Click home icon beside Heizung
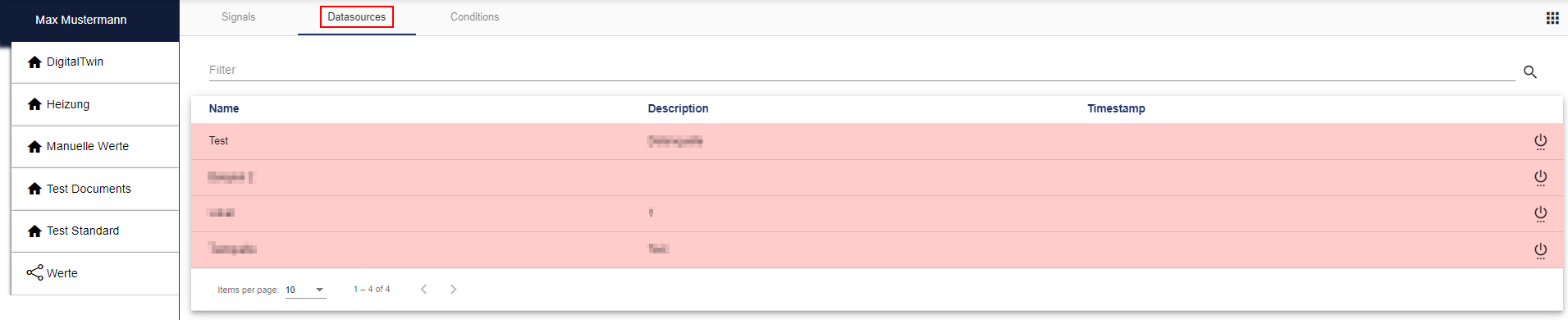The image size is (1568, 320). click(x=34, y=104)
